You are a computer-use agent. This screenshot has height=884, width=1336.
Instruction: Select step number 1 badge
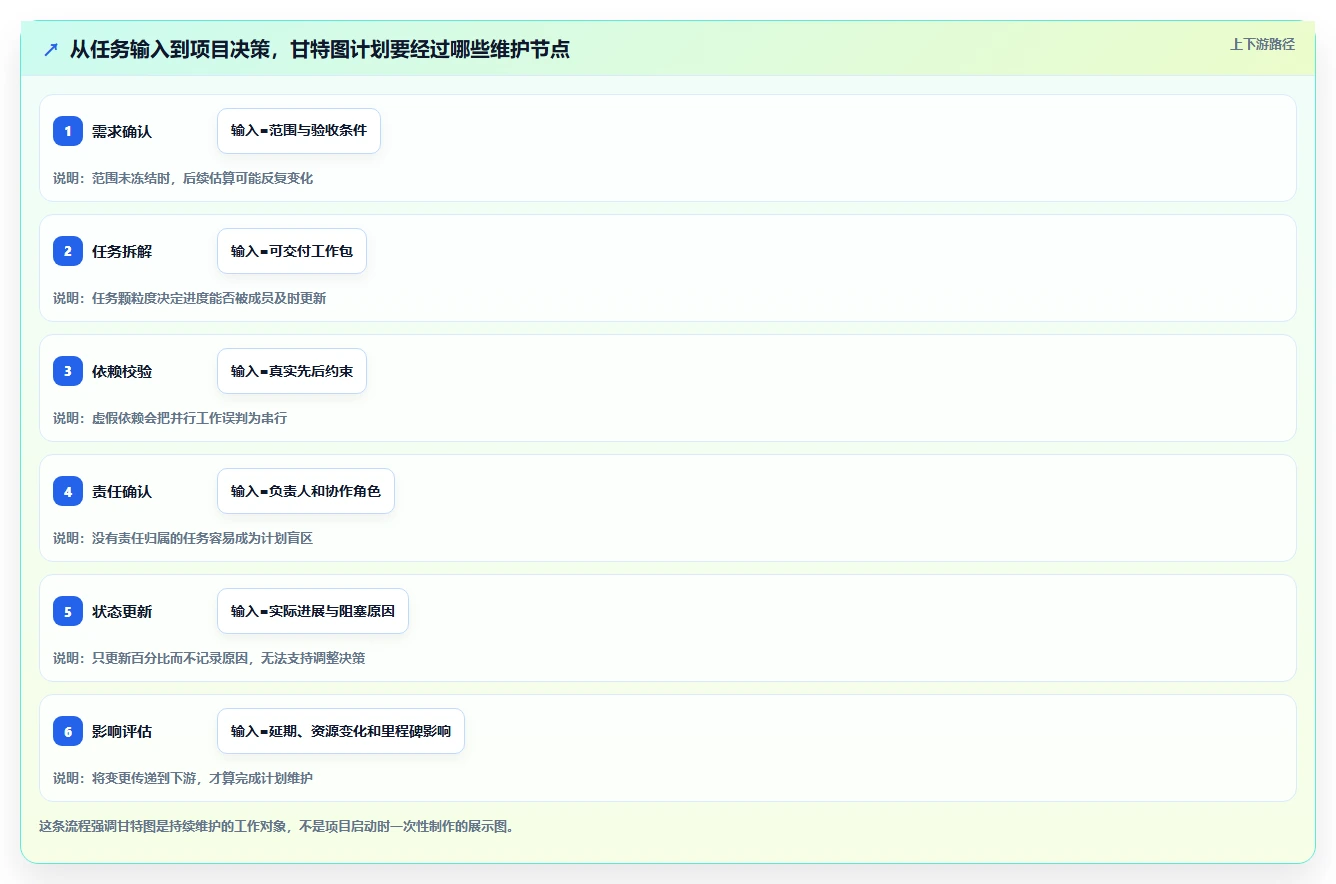tap(68, 131)
